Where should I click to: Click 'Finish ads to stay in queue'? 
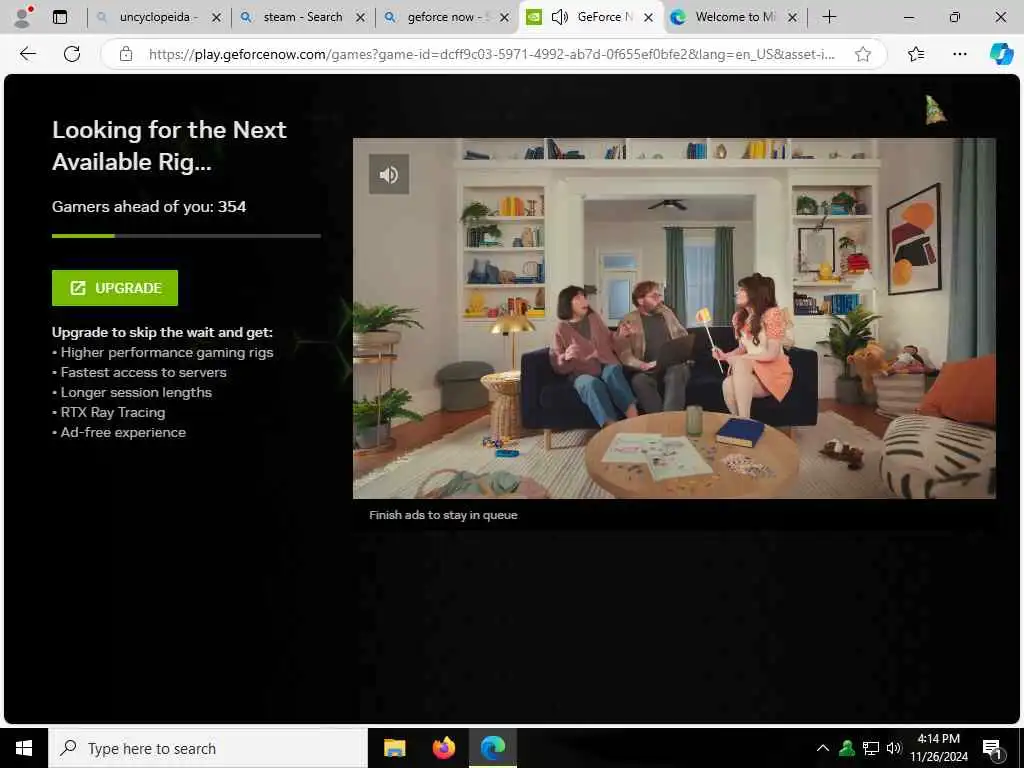pyautogui.click(x=443, y=515)
